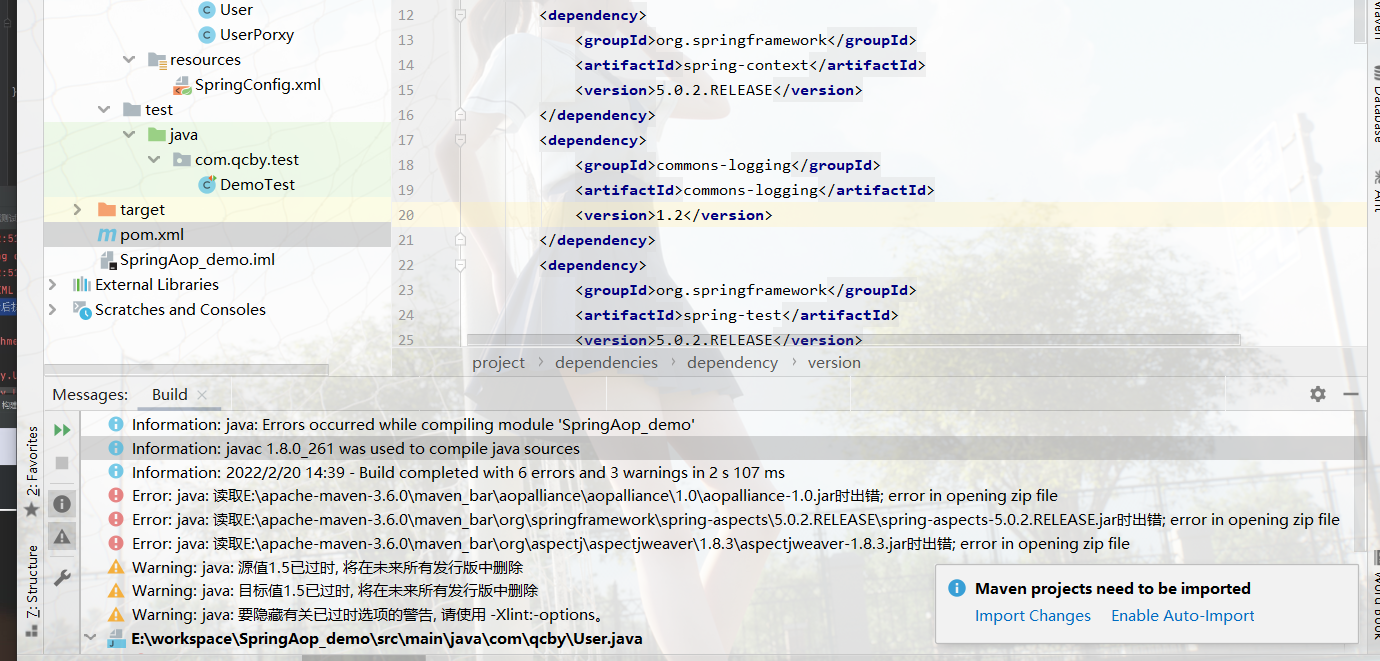This screenshot has height=661, width=1380.
Task: Toggle warning messages filter in Messages toolbar
Action: click(x=62, y=537)
